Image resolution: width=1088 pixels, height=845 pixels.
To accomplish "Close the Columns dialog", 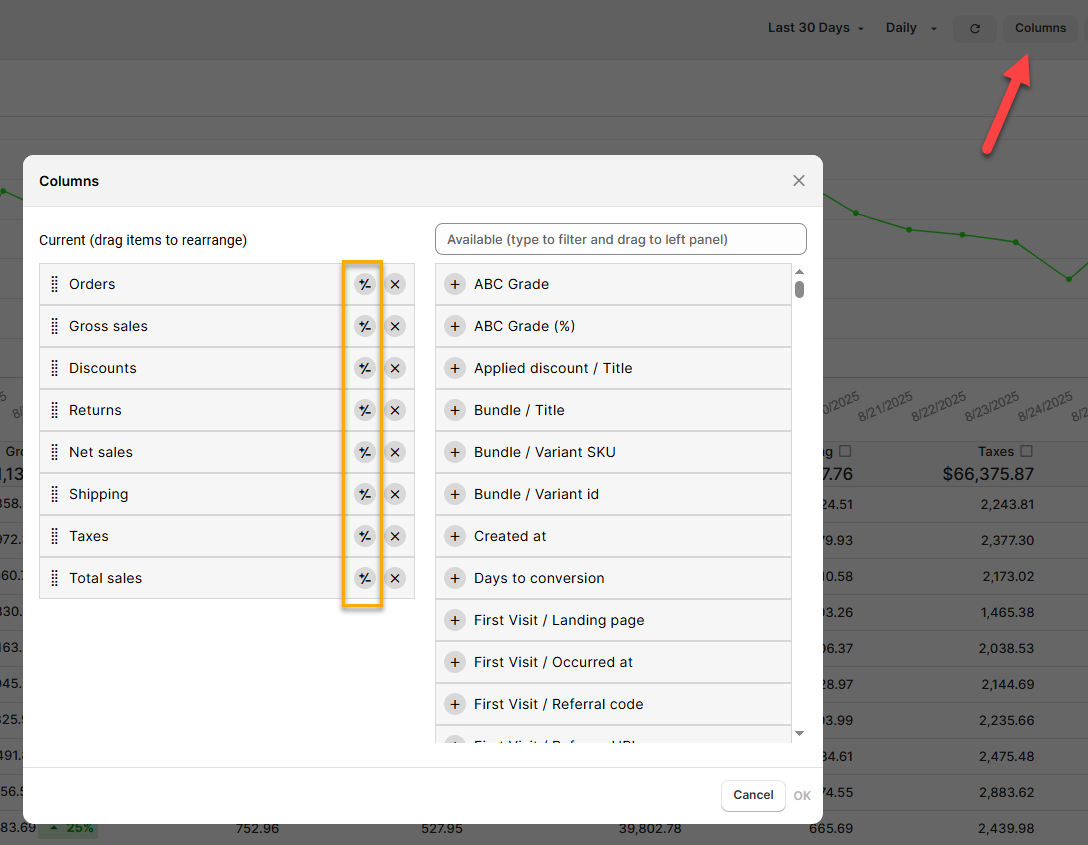I will pos(798,181).
